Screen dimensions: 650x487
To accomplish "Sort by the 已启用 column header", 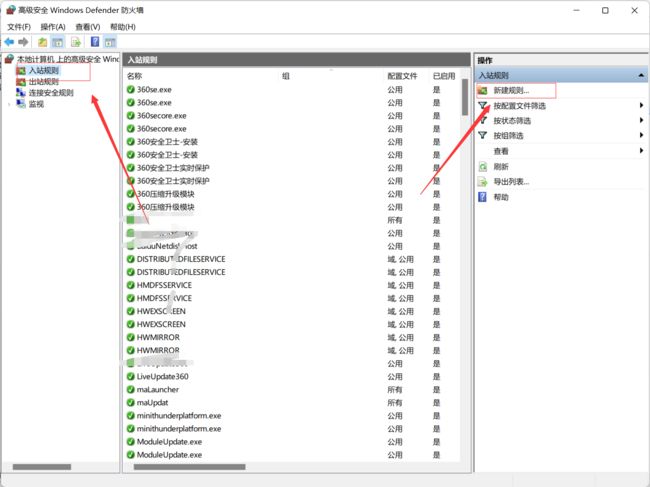I will 444,76.
